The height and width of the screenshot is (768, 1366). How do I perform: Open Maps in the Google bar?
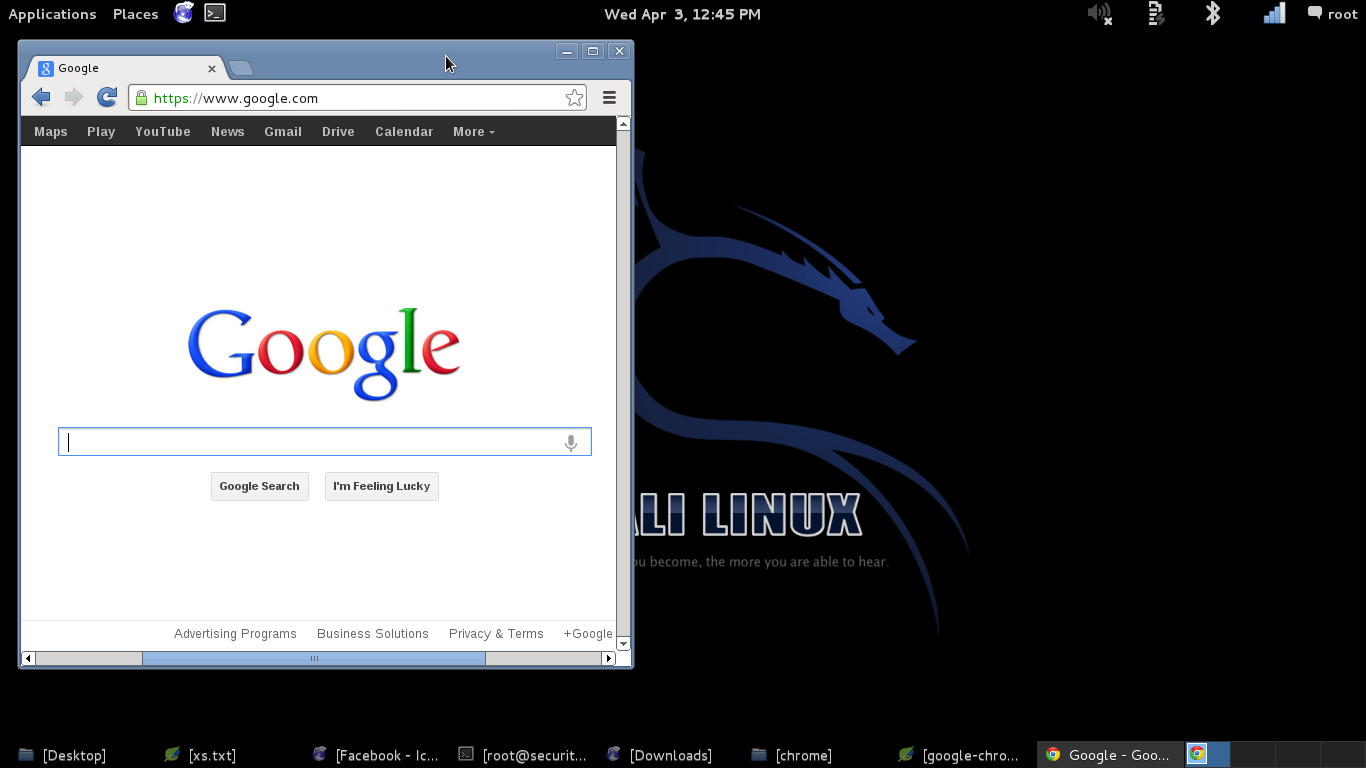[51, 131]
